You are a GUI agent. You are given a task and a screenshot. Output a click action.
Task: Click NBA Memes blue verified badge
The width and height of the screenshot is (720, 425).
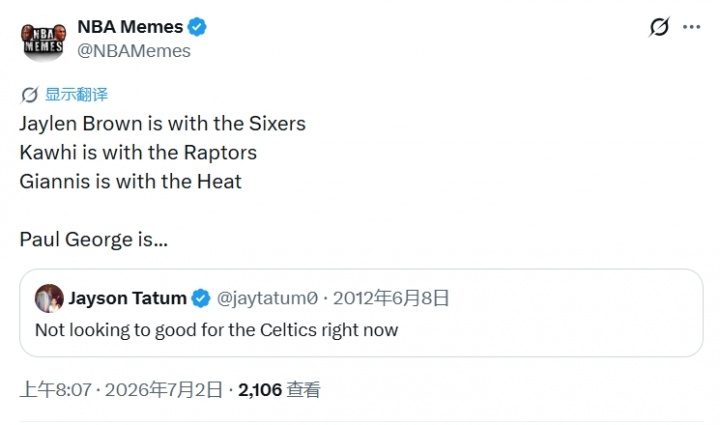pyautogui.click(x=197, y=27)
